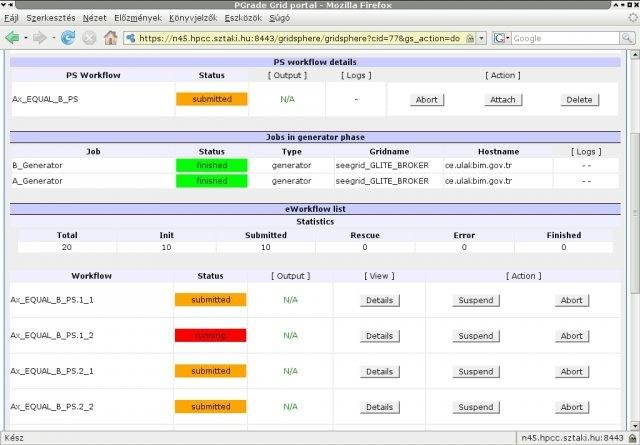Open the search engine chooser dropdown

tap(508, 38)
